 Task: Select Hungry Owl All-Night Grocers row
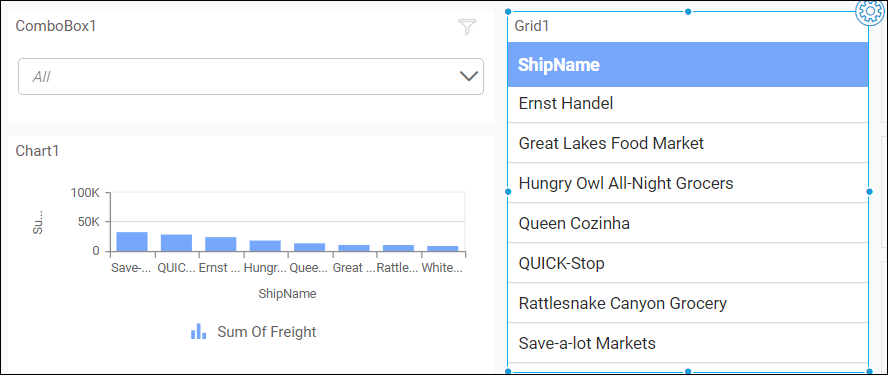(688, 183)
